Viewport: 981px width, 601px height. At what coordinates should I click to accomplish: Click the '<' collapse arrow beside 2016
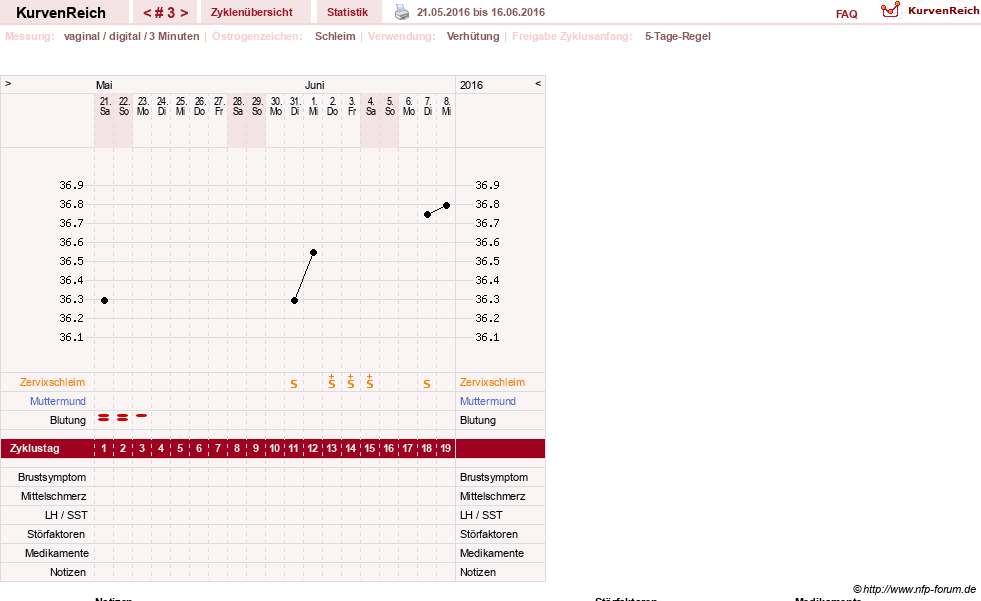point(537,84)
